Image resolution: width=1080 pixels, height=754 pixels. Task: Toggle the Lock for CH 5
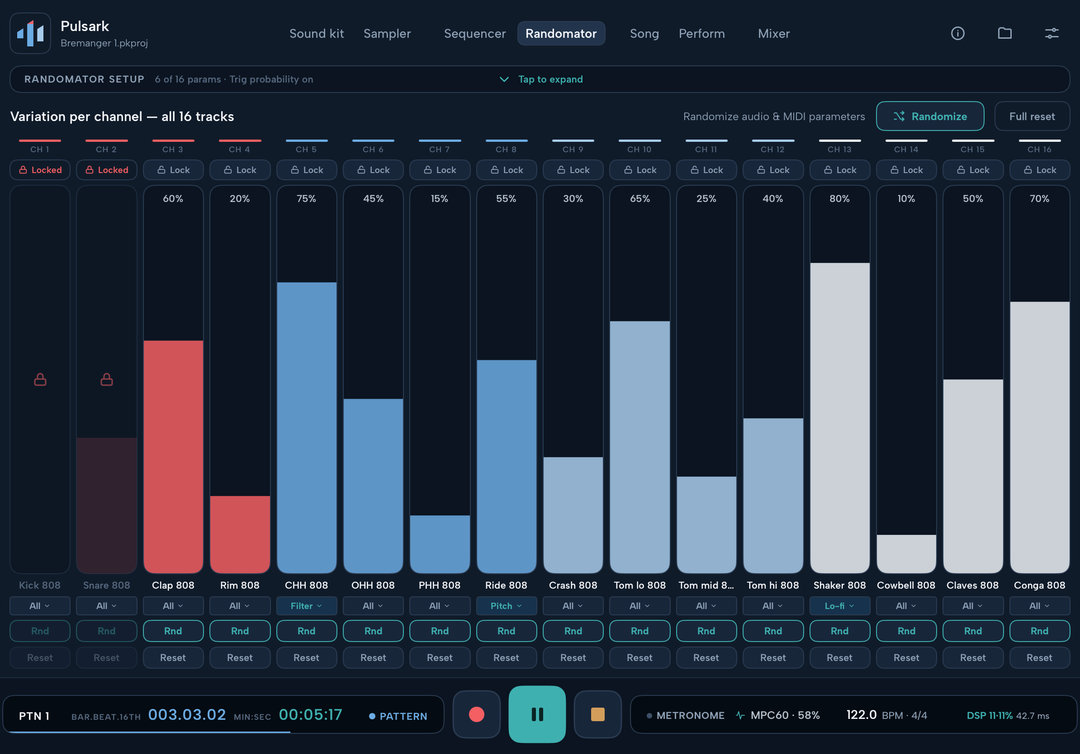pos(307,170)
